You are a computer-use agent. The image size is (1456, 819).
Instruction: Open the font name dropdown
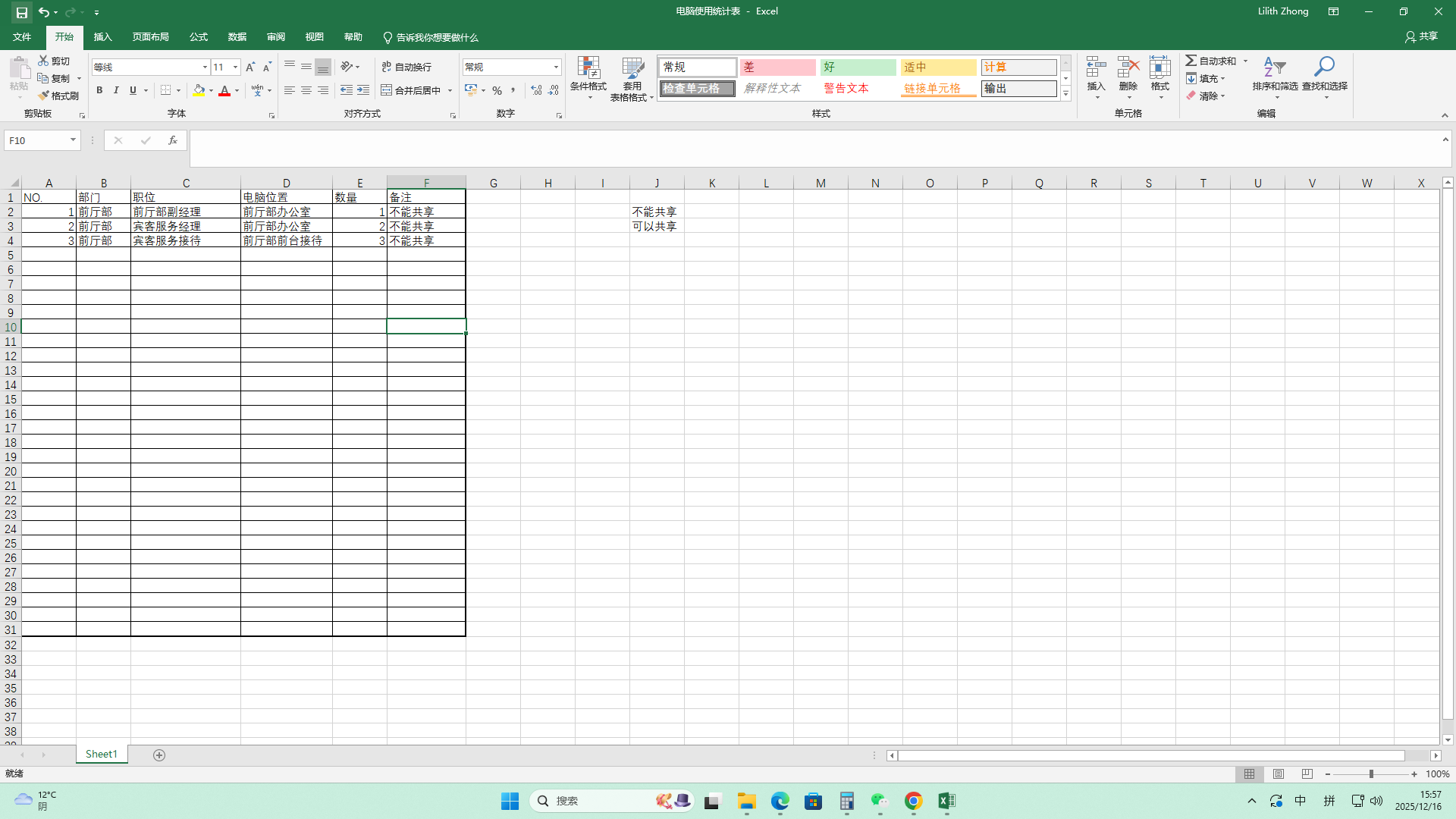(204, 67)
